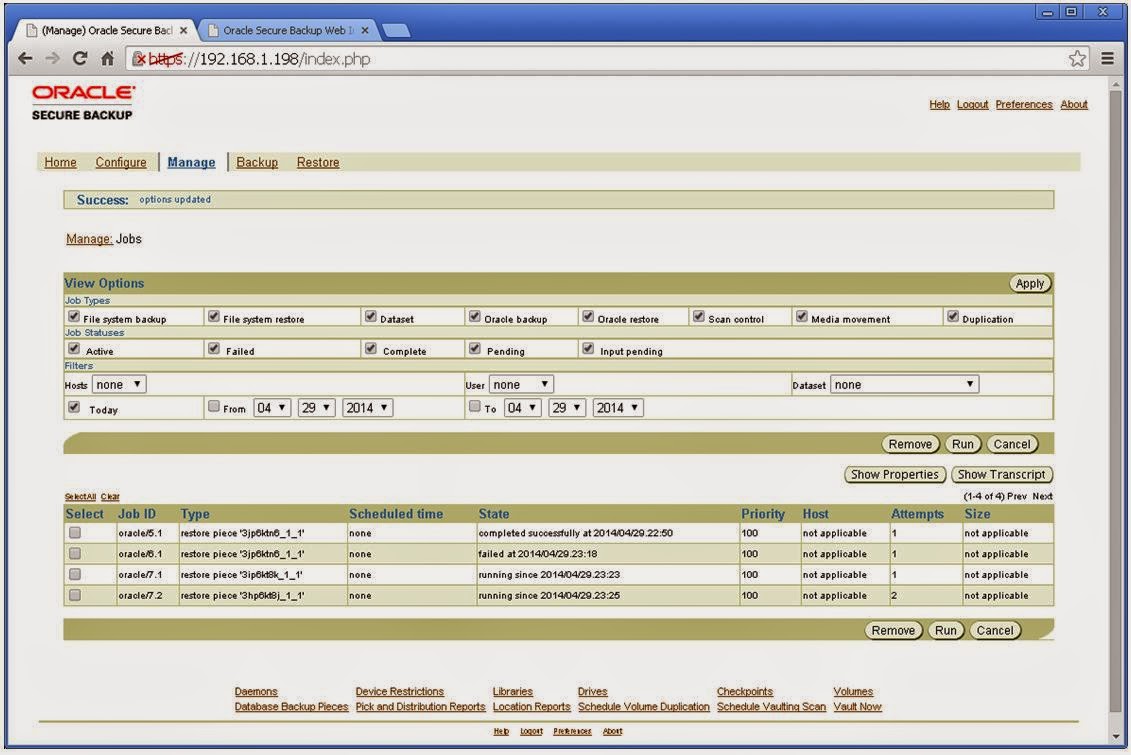Toggle File system backup job type

point(74,317)
